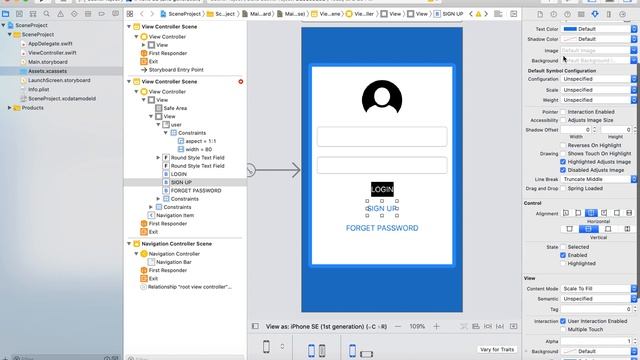Go back in the editor history
The height and width of the screenshot is (360, 640).
[x=142, y=14]
